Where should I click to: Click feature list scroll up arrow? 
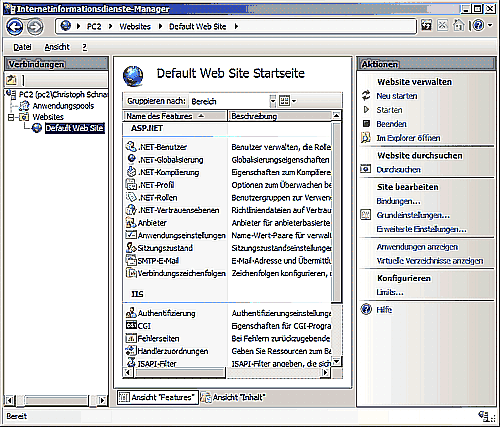336,116
